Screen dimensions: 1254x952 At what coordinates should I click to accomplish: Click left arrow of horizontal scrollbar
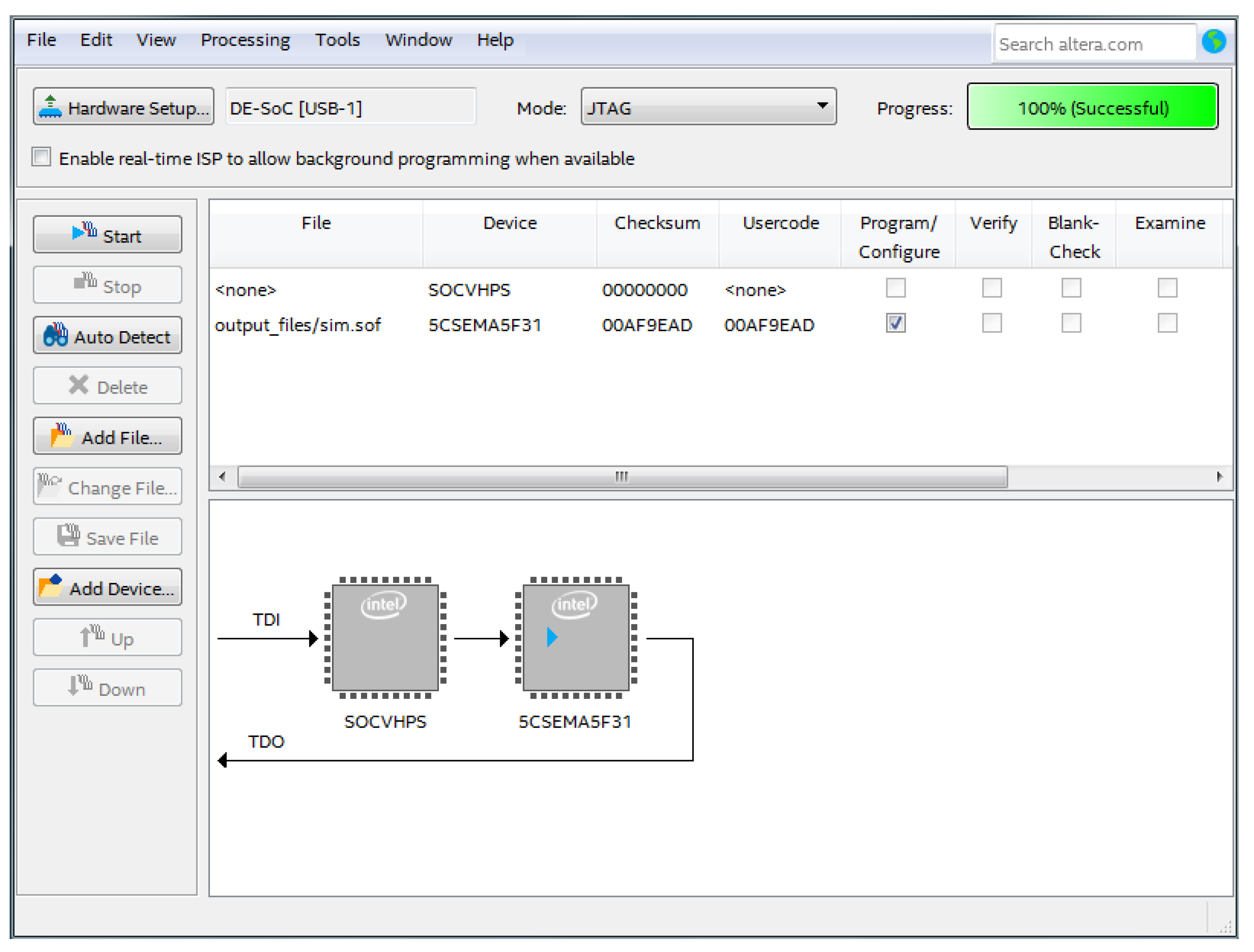222,477
